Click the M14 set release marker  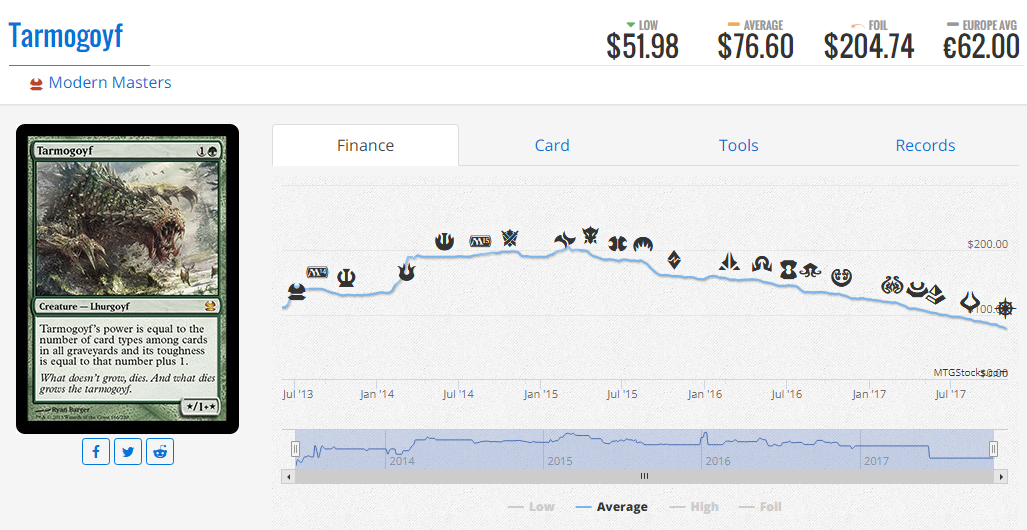tap(318, 273)
